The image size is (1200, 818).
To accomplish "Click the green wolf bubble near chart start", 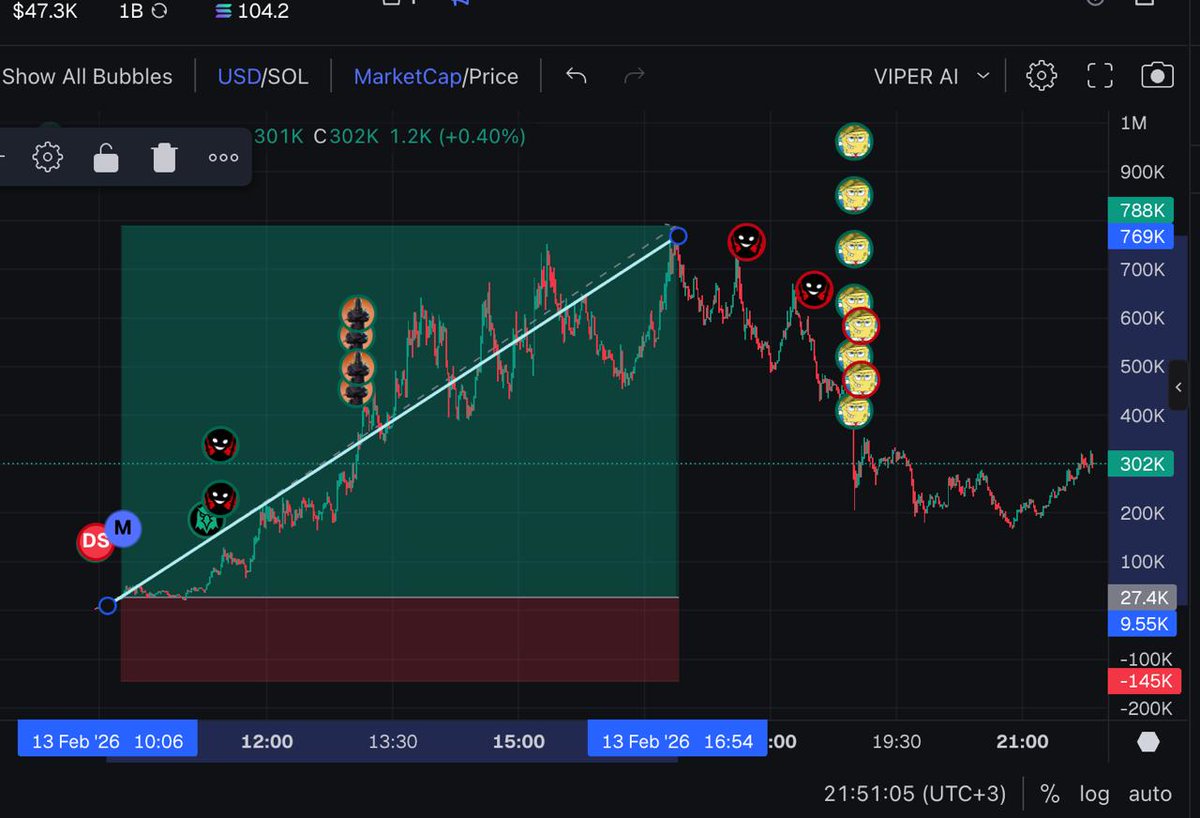I will [207, 519].
